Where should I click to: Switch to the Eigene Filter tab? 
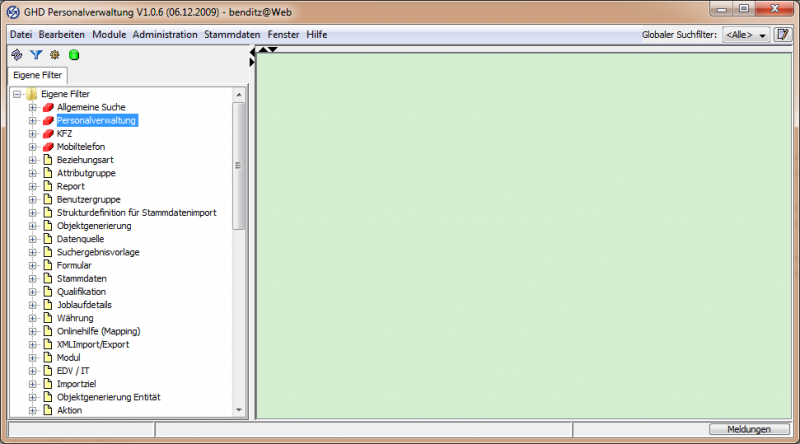(x=37, y=75)
